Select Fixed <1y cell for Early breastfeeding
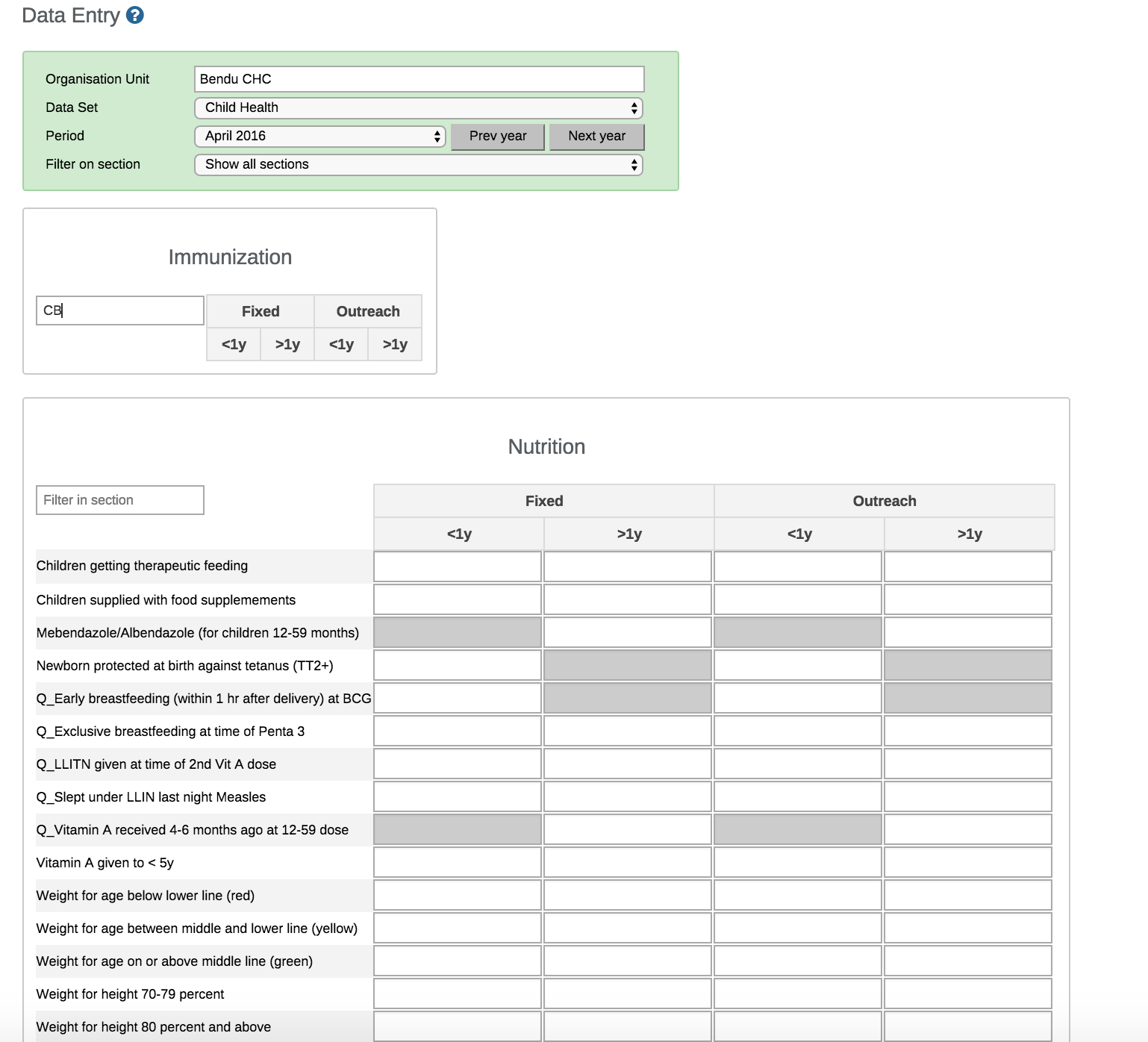 point(458,698)
